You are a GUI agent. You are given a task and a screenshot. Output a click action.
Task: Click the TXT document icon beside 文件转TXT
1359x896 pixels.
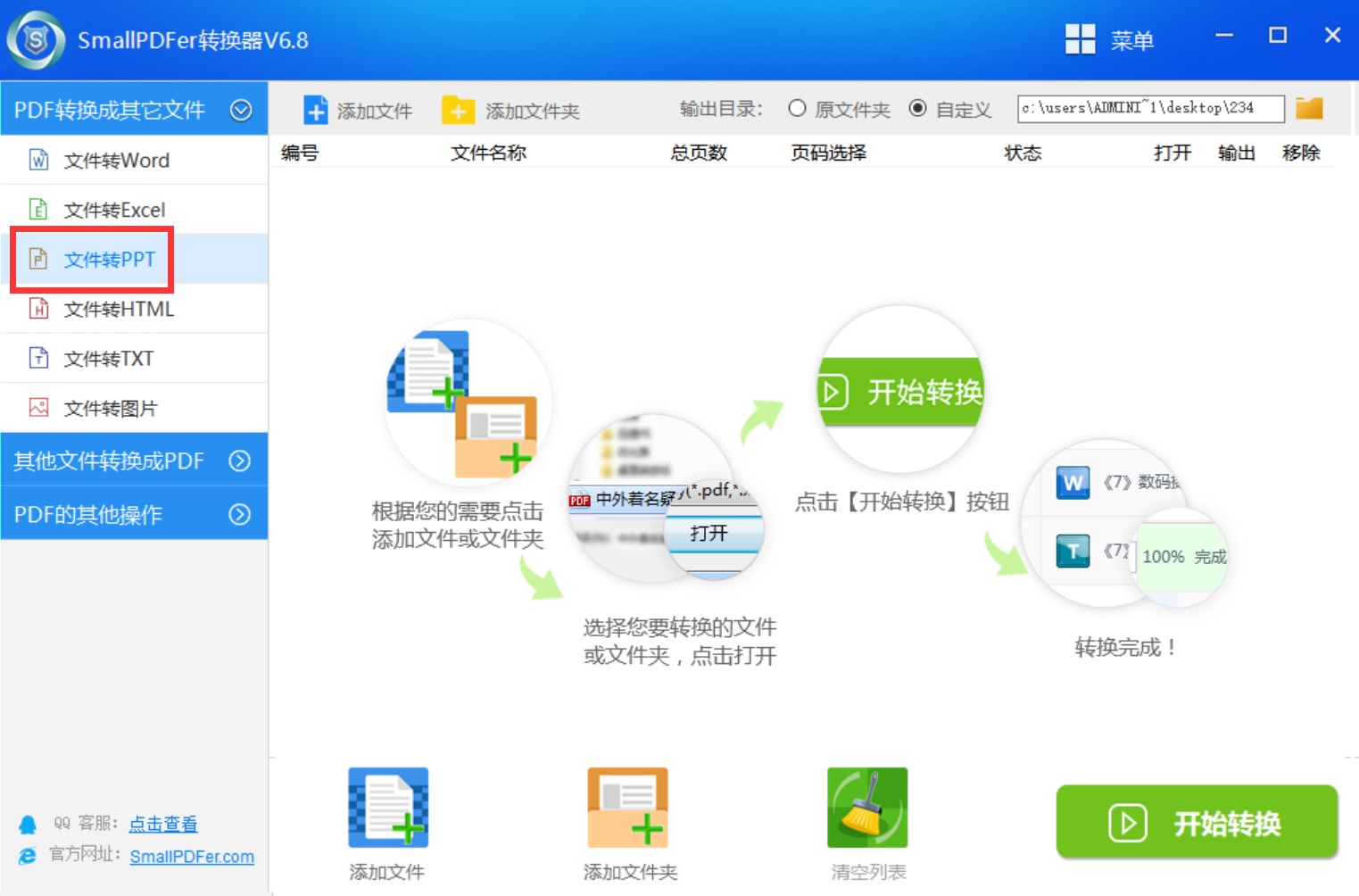click(38, 358)
